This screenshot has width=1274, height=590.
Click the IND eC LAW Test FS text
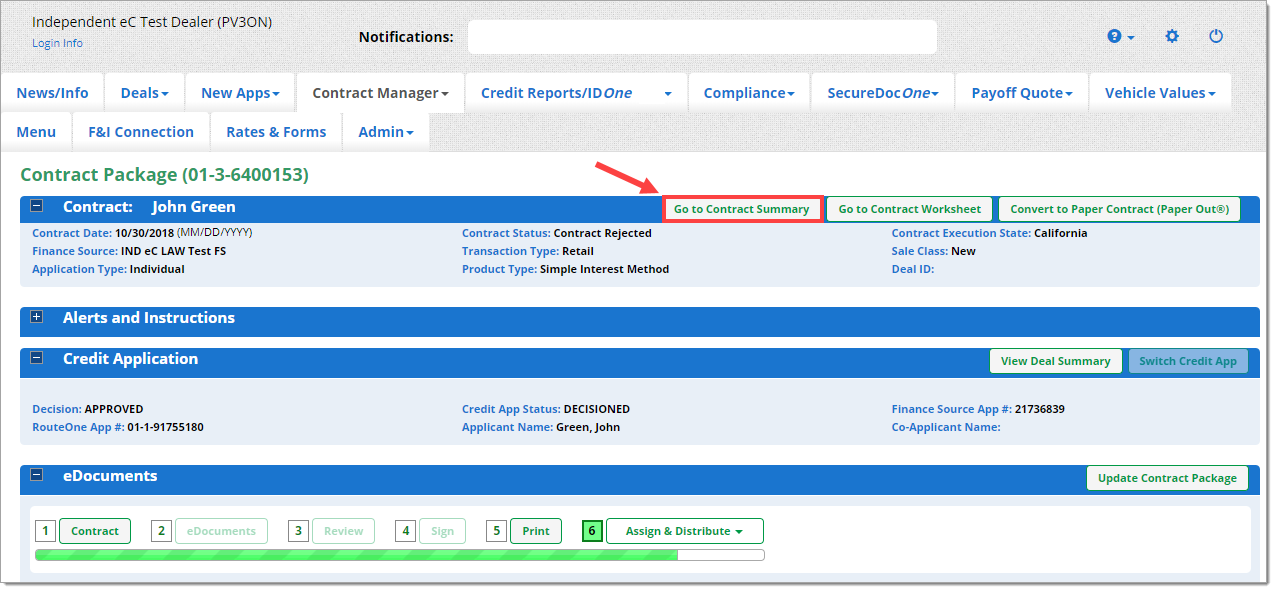click(173, 251)
